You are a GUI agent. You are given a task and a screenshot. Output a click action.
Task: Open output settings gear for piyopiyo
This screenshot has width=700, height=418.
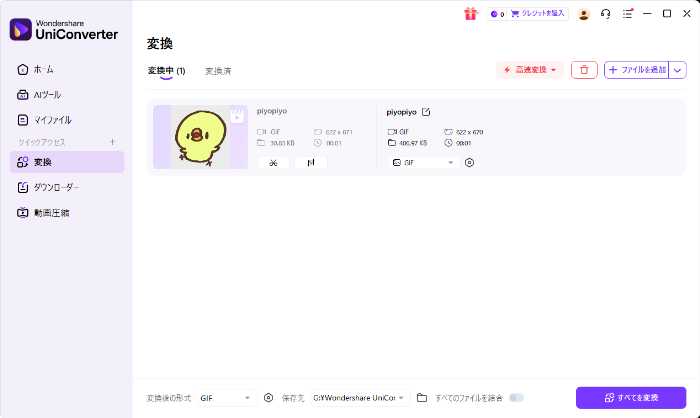[x=469, y=163]
